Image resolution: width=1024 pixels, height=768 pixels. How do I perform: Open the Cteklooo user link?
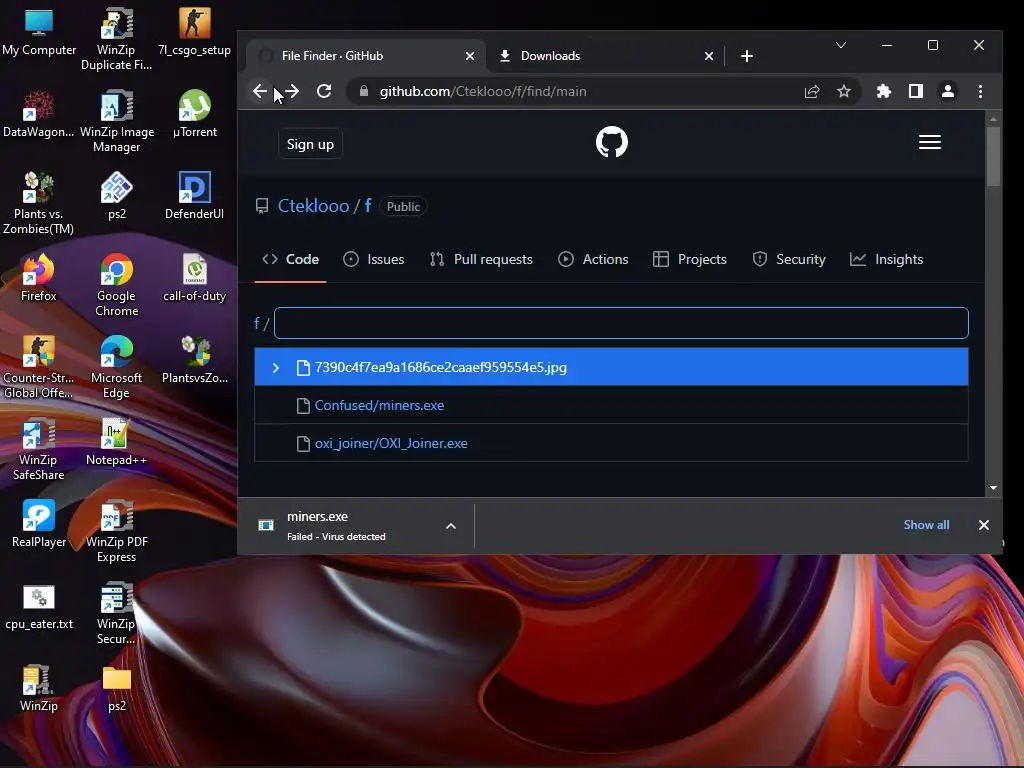click(313, 206)
